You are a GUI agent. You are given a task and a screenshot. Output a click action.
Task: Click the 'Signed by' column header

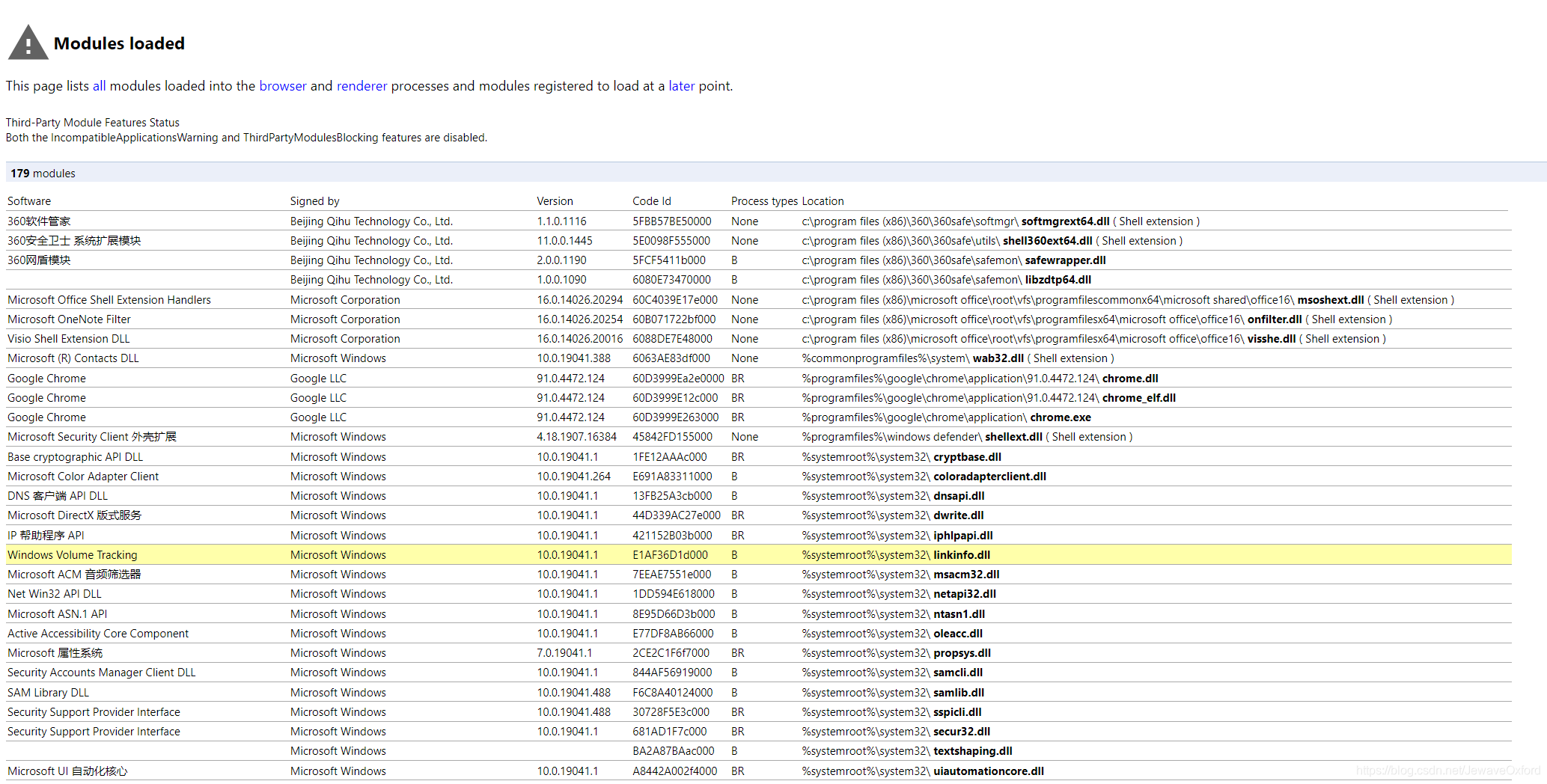click(x=315, y=201)
